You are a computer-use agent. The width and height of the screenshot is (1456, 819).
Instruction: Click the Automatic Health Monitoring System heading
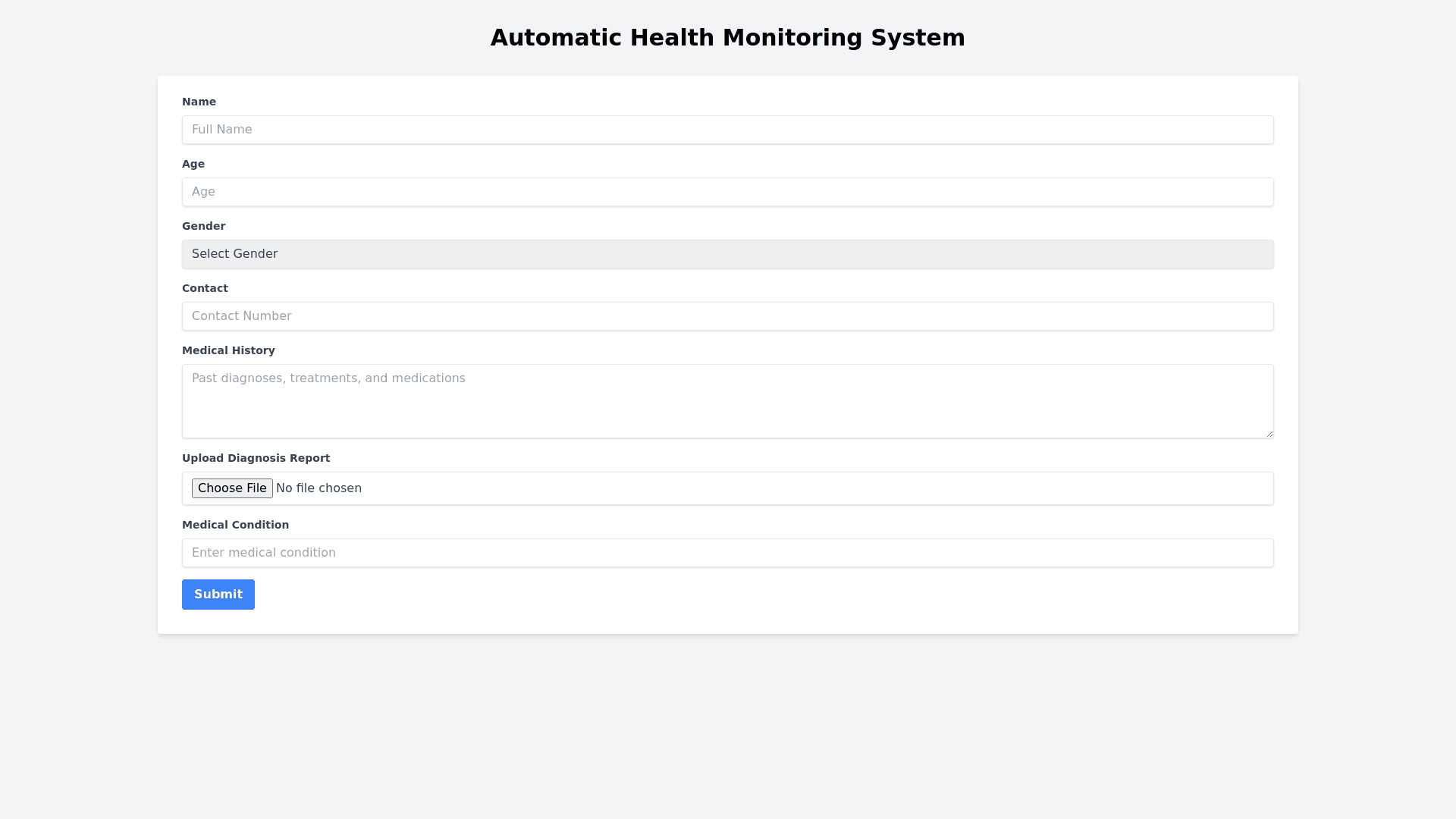pos(727,38)
